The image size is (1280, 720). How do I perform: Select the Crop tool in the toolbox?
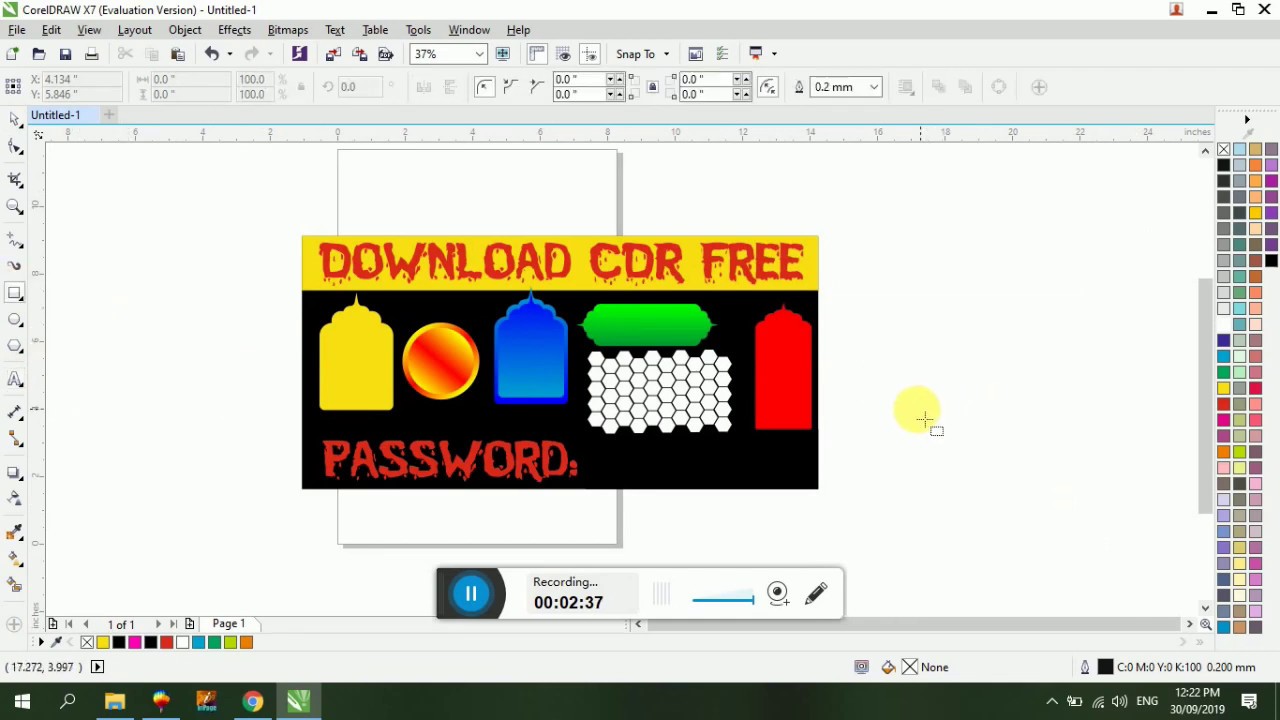coord(15,179)
